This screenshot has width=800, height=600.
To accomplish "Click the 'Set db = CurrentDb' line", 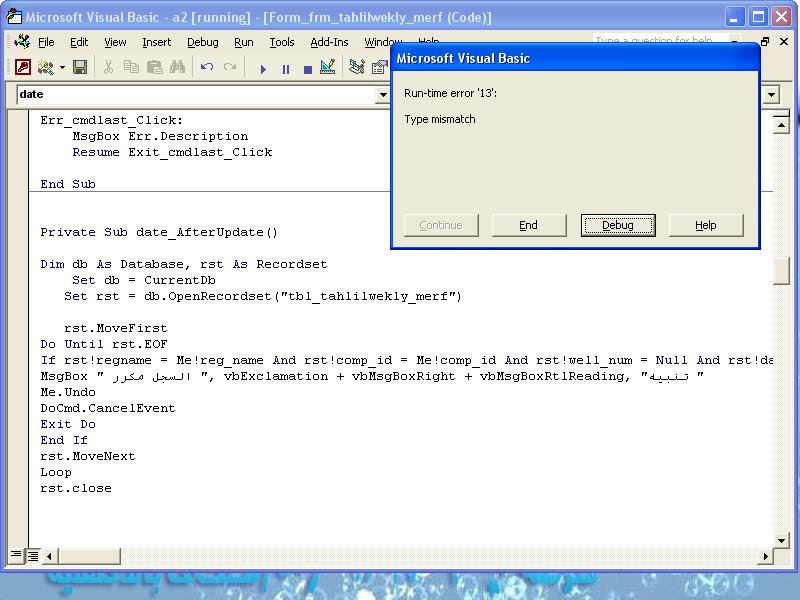I will 144,280.
